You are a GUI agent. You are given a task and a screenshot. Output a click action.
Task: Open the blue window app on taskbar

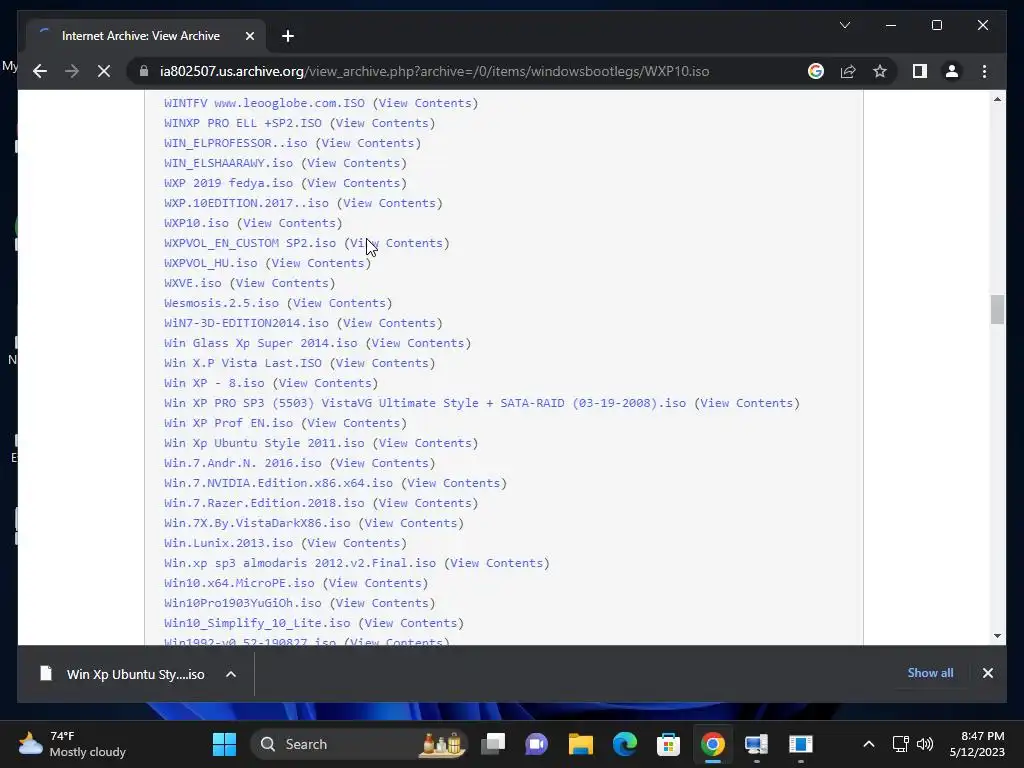pos(800,744)
